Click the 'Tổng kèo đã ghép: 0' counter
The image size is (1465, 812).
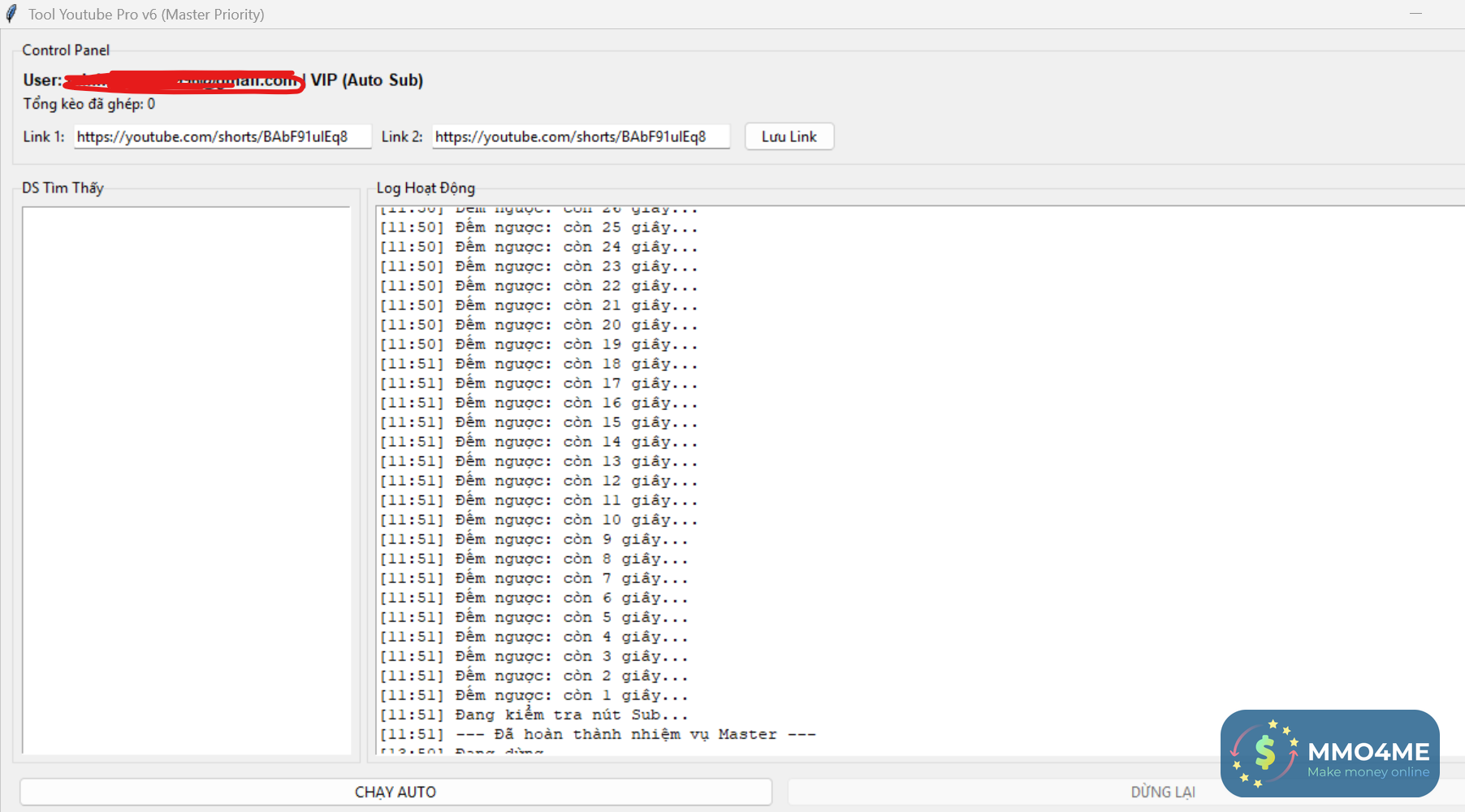click(89, 104)
